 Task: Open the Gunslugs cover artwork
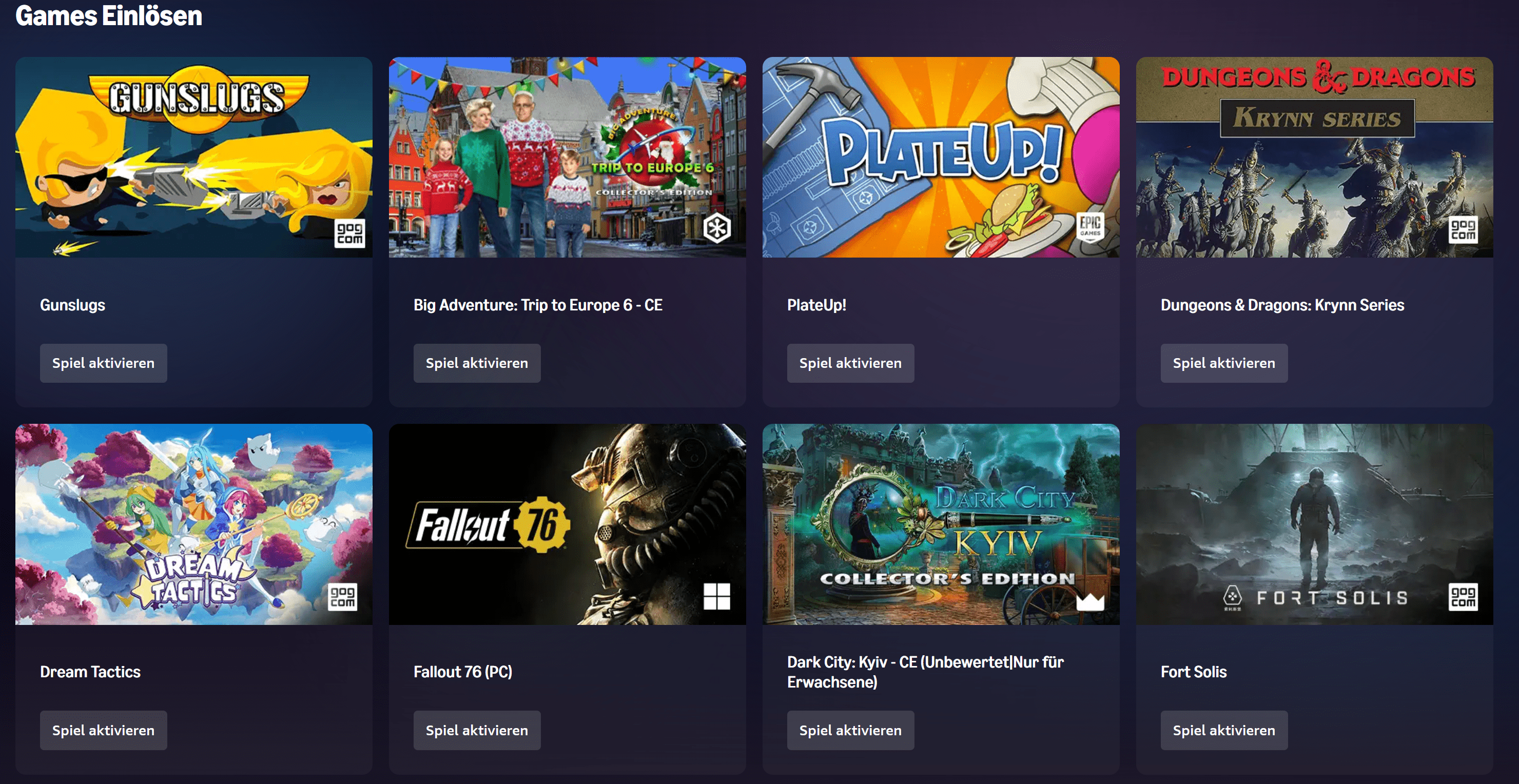[194, 157]
